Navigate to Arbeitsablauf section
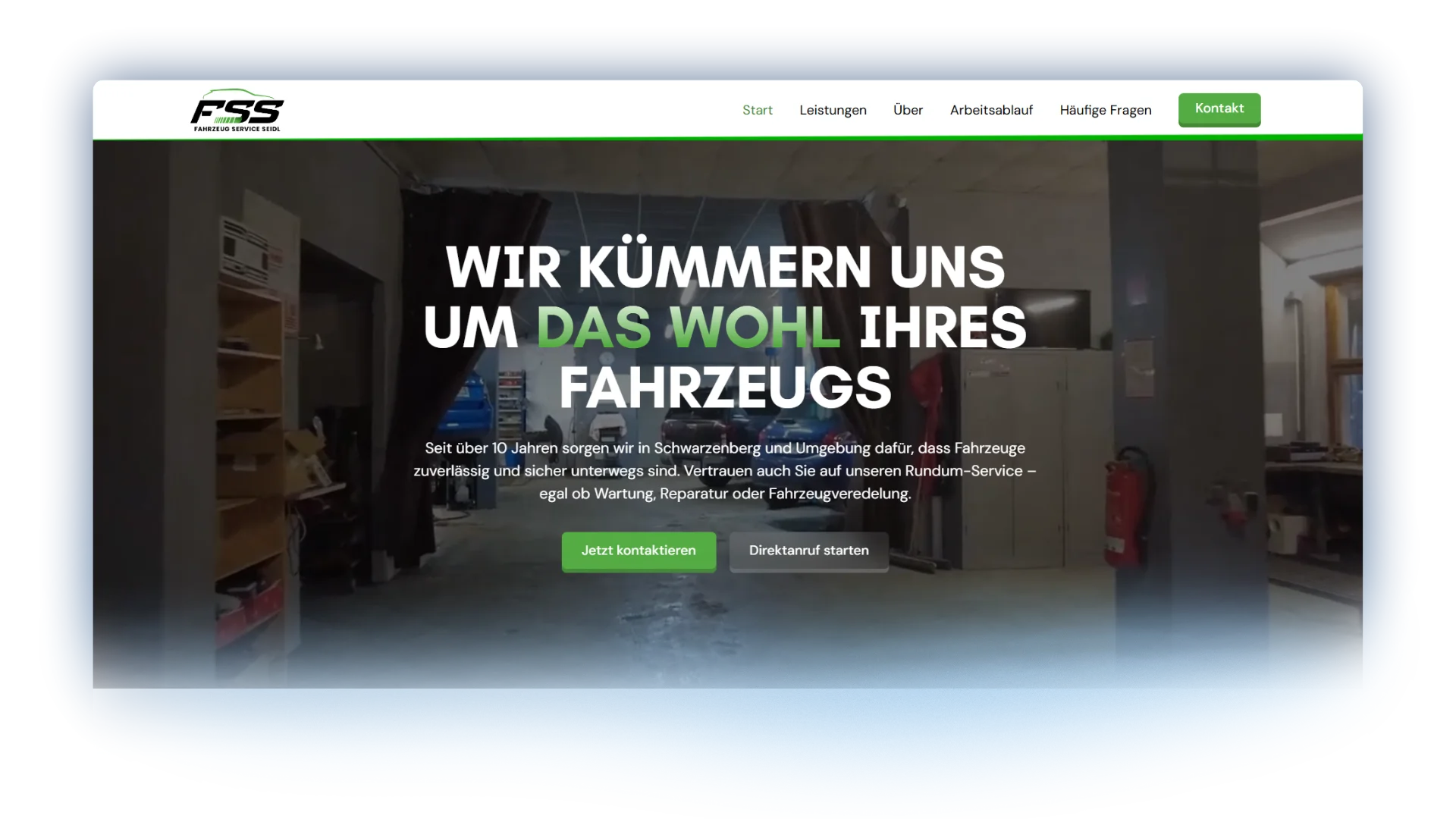 pos(991,110)
